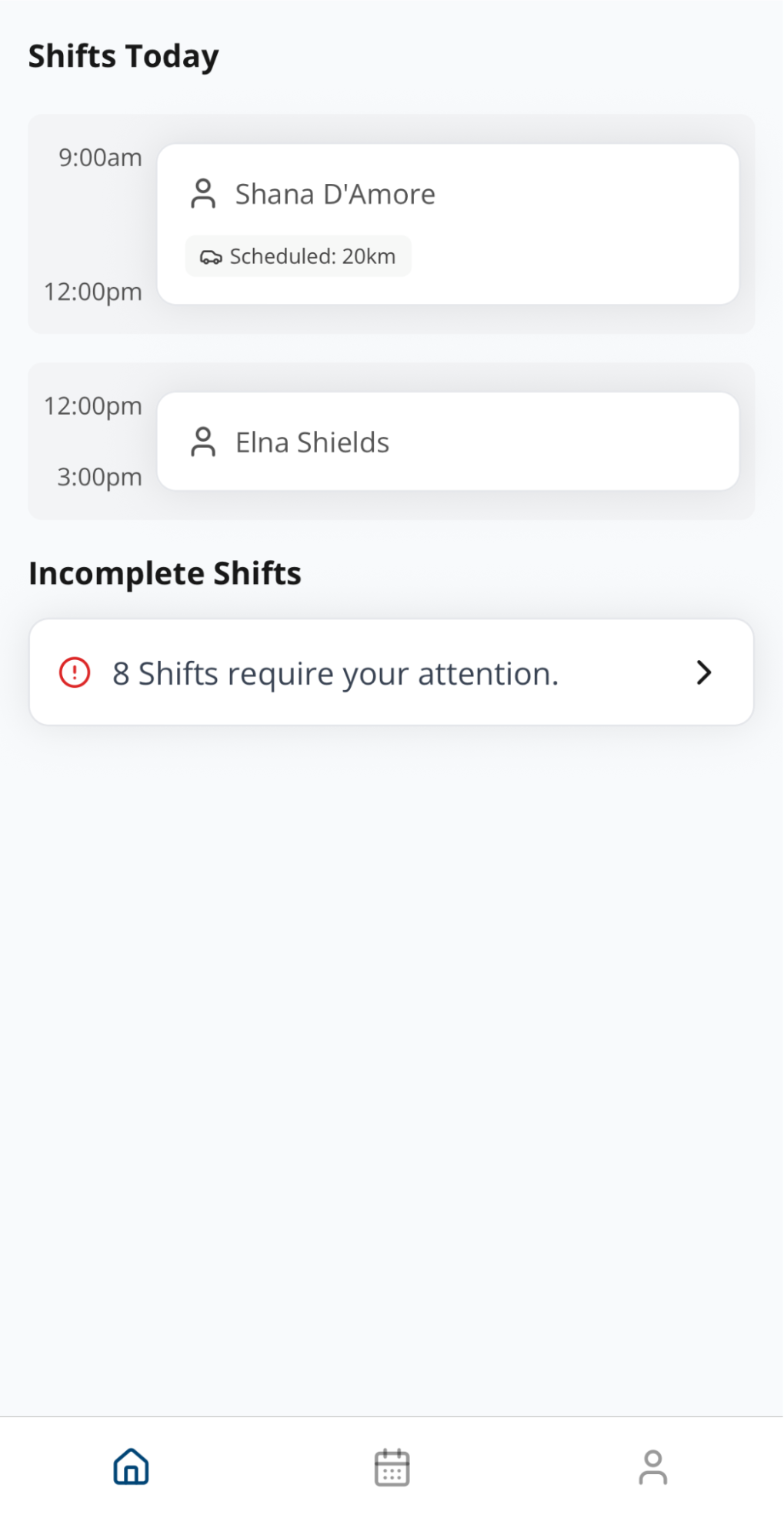Switch to the Calendar schedule tab
This screenshot has width=784, height=1538.
(x=392, y=1468)
